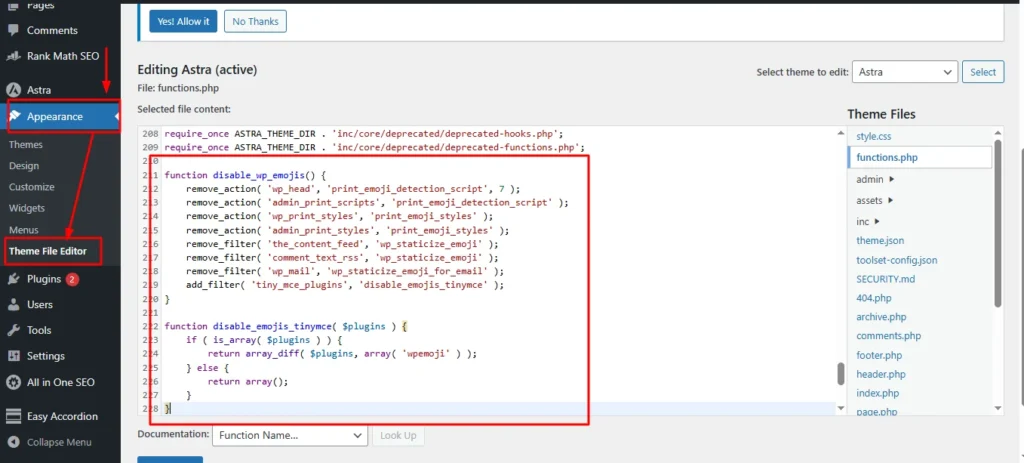
Task: Click the Theme Files list scrollbar
Action: [x=997, y=223]
